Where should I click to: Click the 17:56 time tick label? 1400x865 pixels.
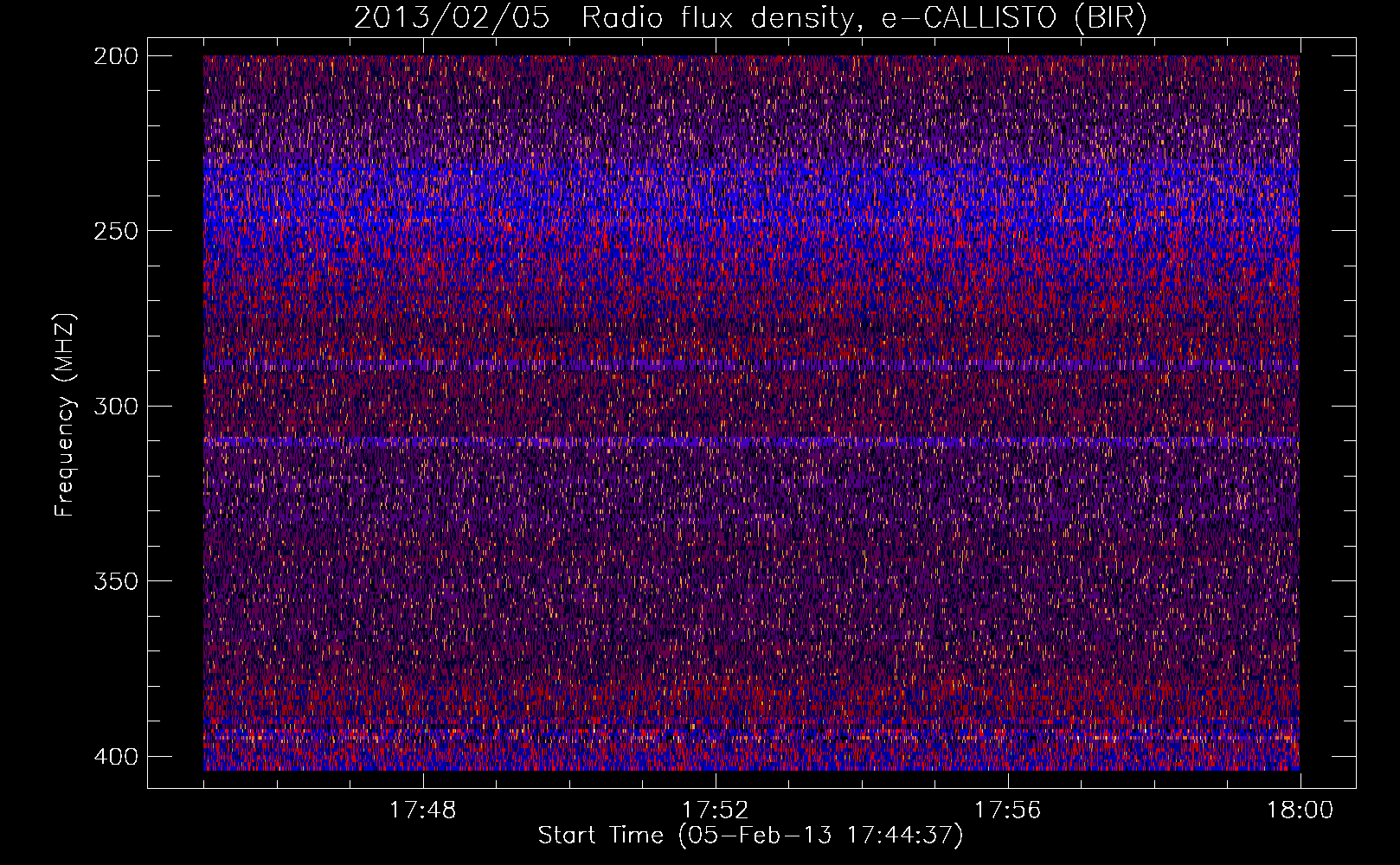coord(1007,811)
